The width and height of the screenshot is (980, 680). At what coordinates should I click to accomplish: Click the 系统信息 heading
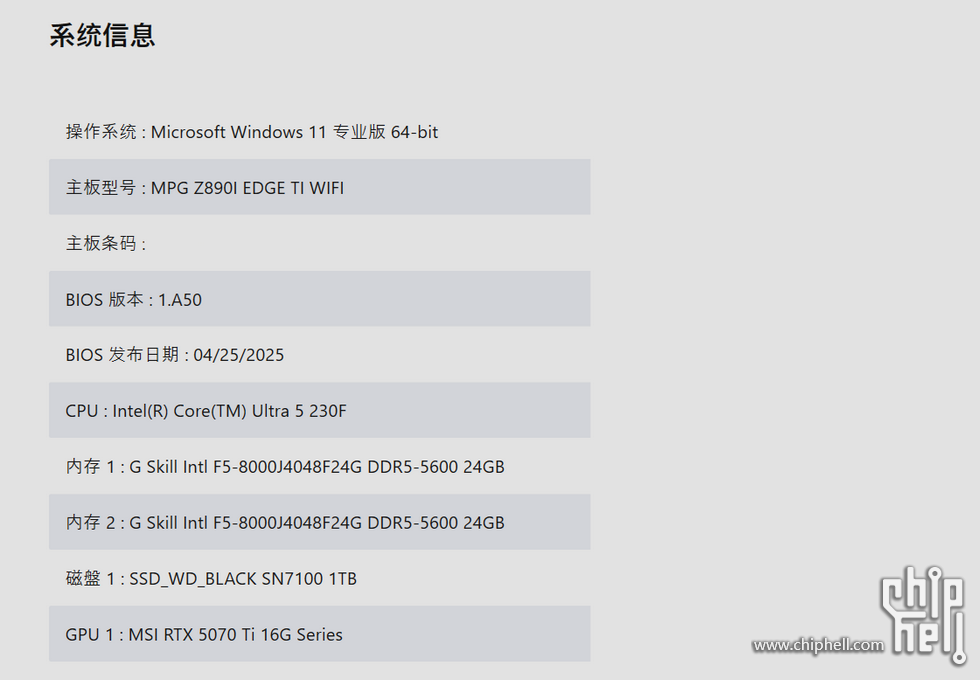(102, 35)
